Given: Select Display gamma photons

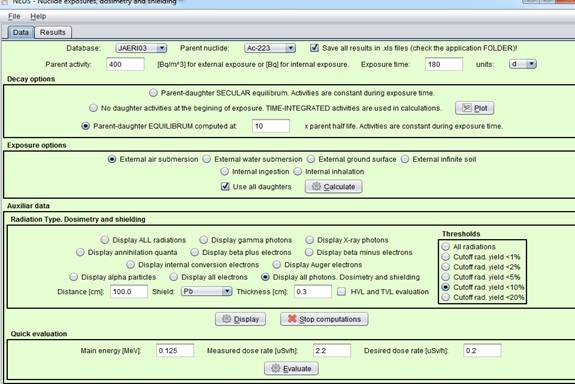Looking at the screenshot, I should tap(204, 240).
